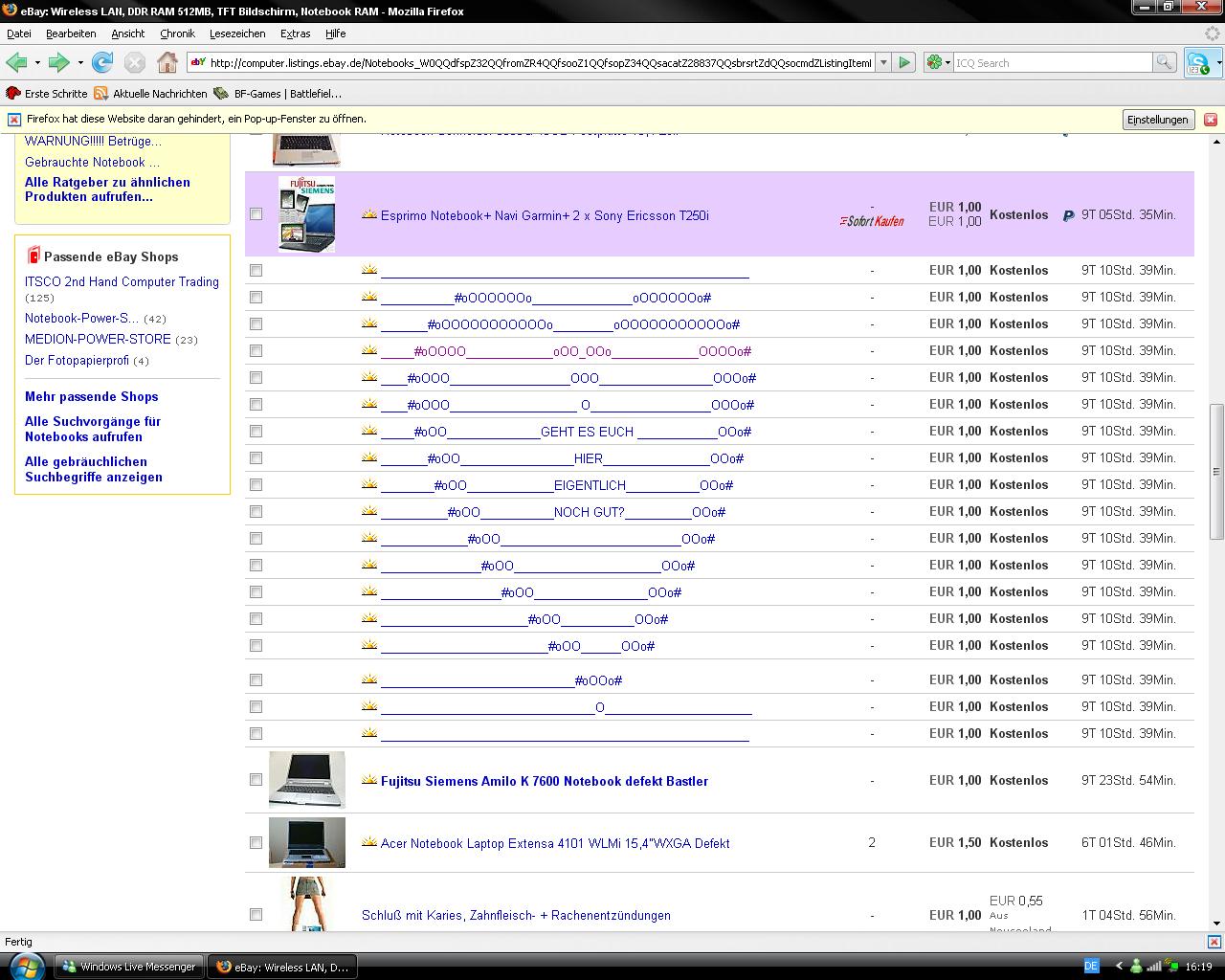1225x980 pixels.
Task: Click scrollbar up arrow
Action: coord(1216,142)
